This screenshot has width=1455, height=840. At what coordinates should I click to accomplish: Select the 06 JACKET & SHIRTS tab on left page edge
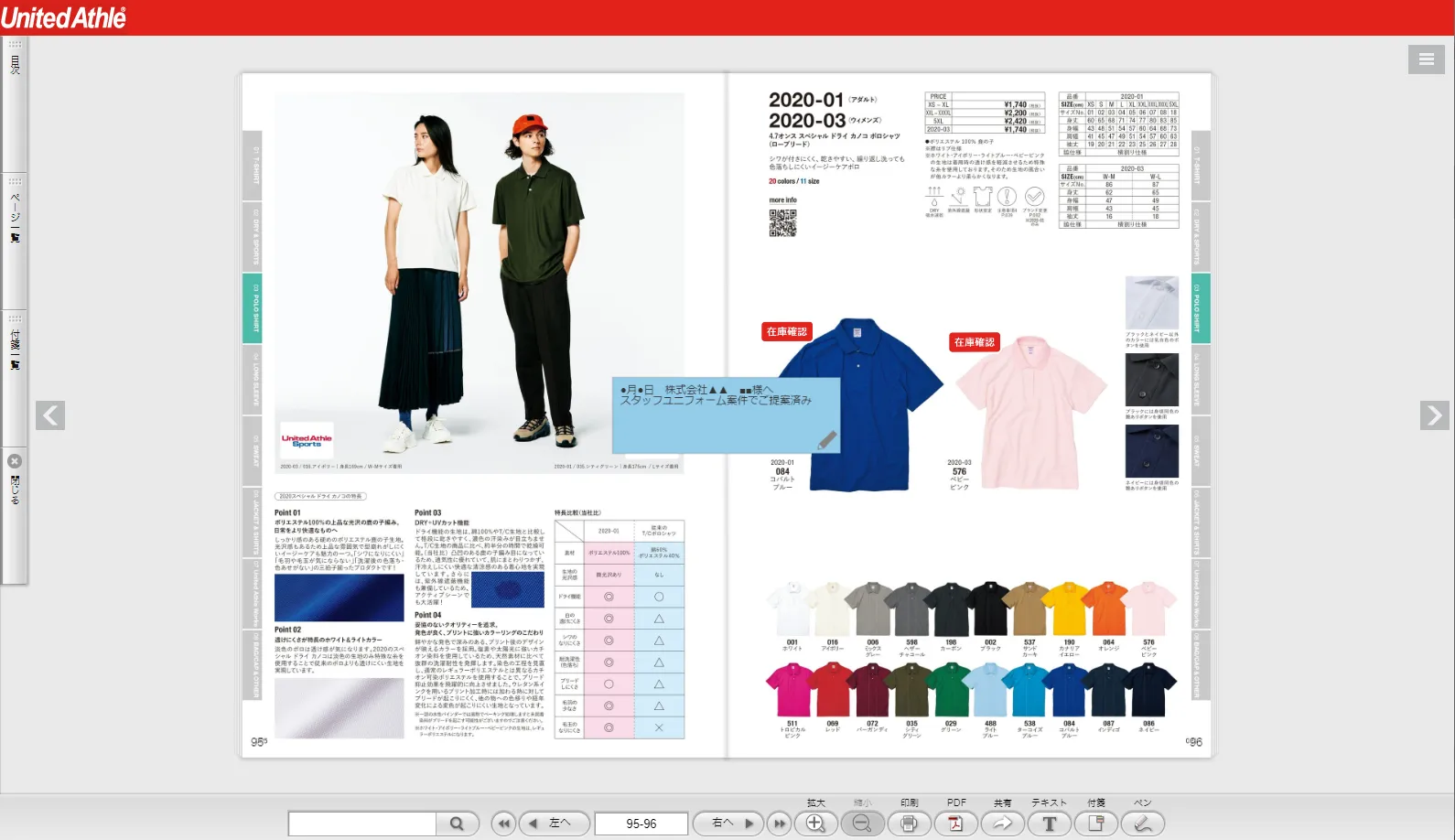tap(253, 522)
